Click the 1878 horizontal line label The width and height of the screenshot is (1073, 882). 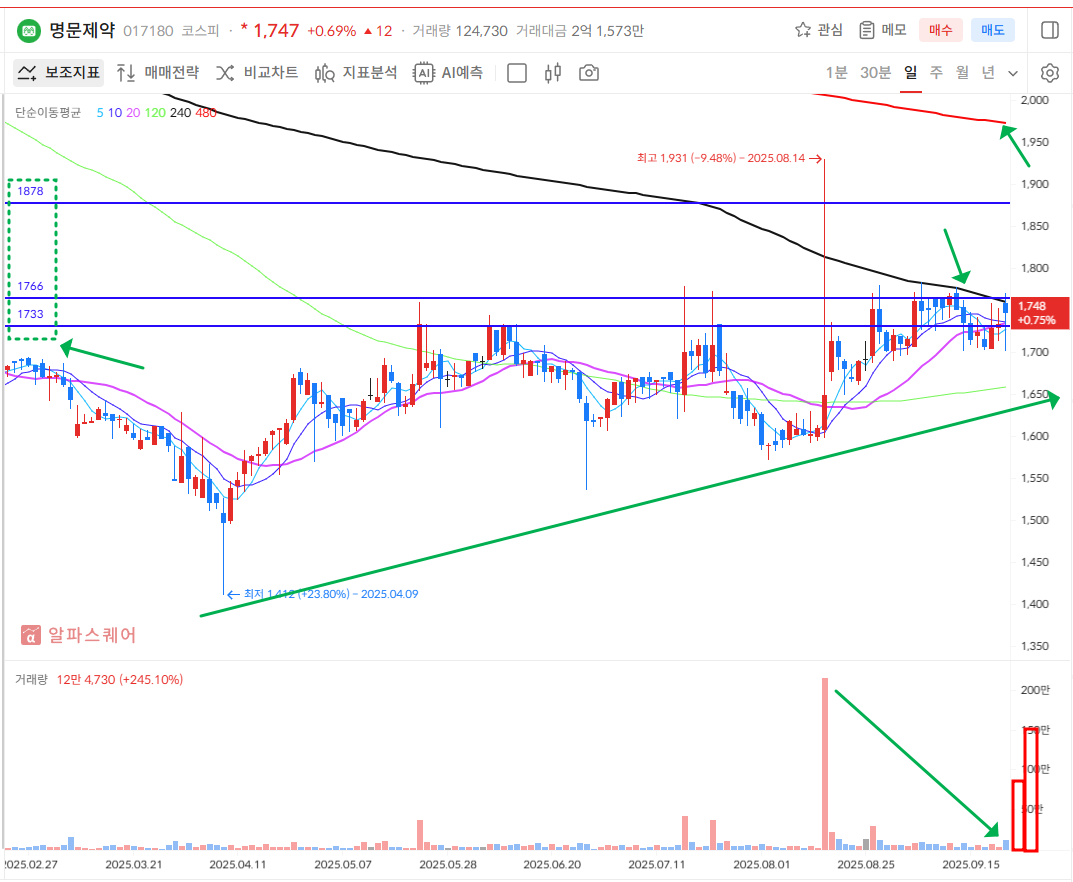coord(31,191)
